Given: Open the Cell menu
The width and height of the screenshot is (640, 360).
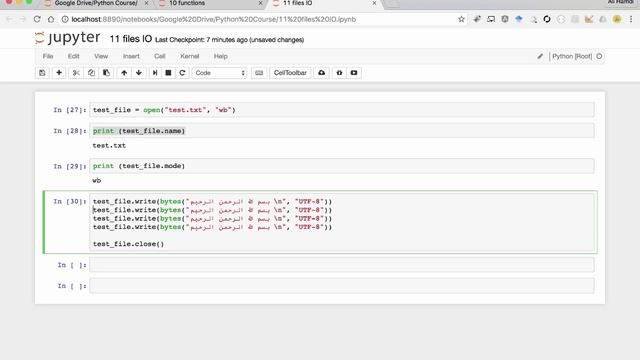Looking at the screenshot, I should click(160, 56).
